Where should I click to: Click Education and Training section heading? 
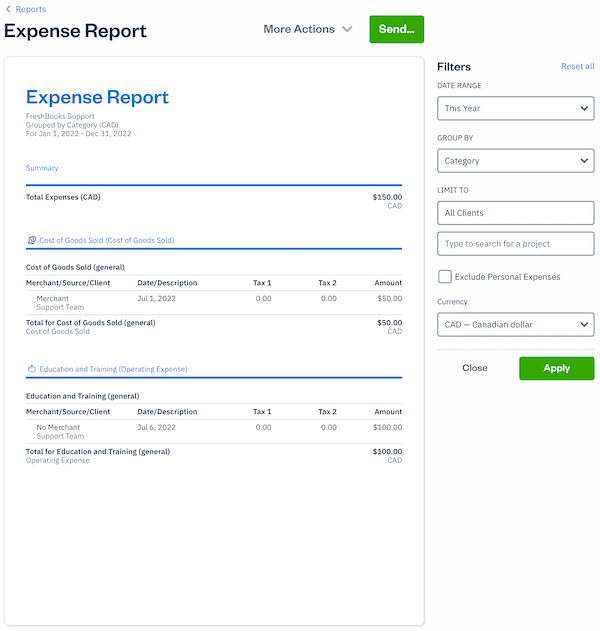[x=113, y=369]
